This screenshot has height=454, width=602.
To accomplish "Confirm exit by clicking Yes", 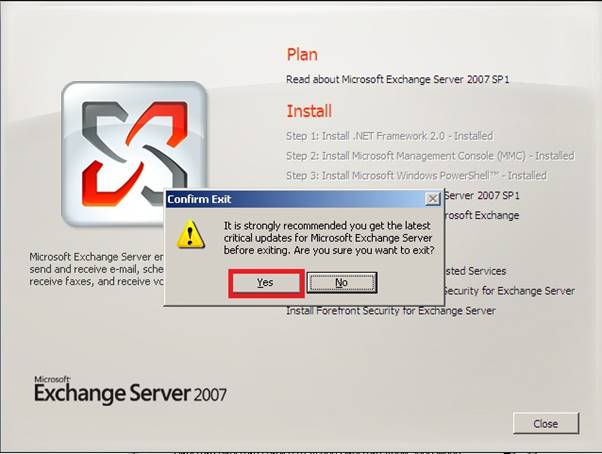I will [266, 283].
